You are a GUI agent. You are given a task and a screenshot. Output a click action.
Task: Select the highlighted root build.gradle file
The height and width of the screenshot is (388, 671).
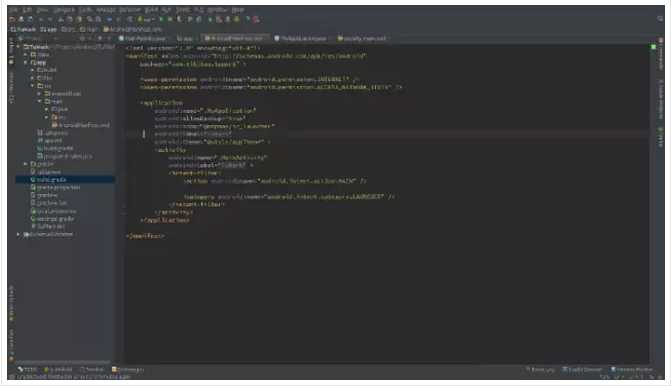[x=65, y=180]
